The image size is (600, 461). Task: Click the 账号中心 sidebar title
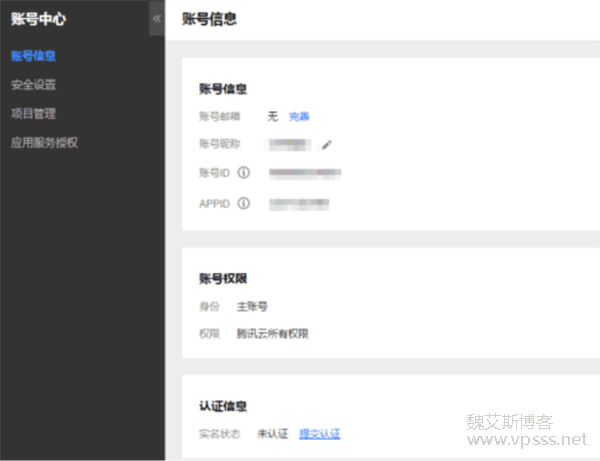click(x=39, y=19)
